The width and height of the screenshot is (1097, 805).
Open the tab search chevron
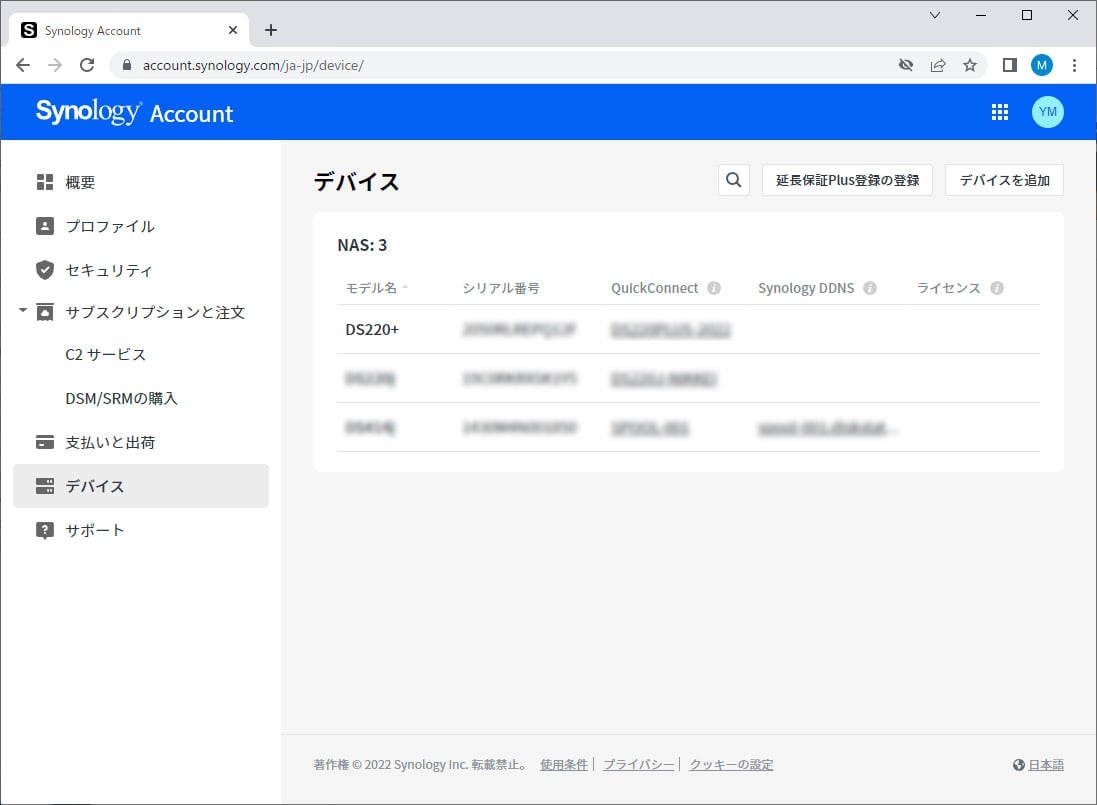tap(935, 15)
